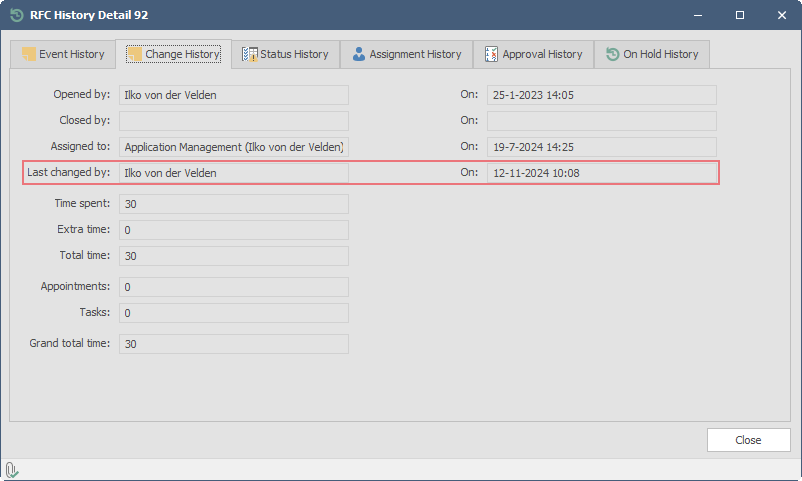Focus the Assigned to field
This screenshot has height=481, width=802.
(233, 147)
